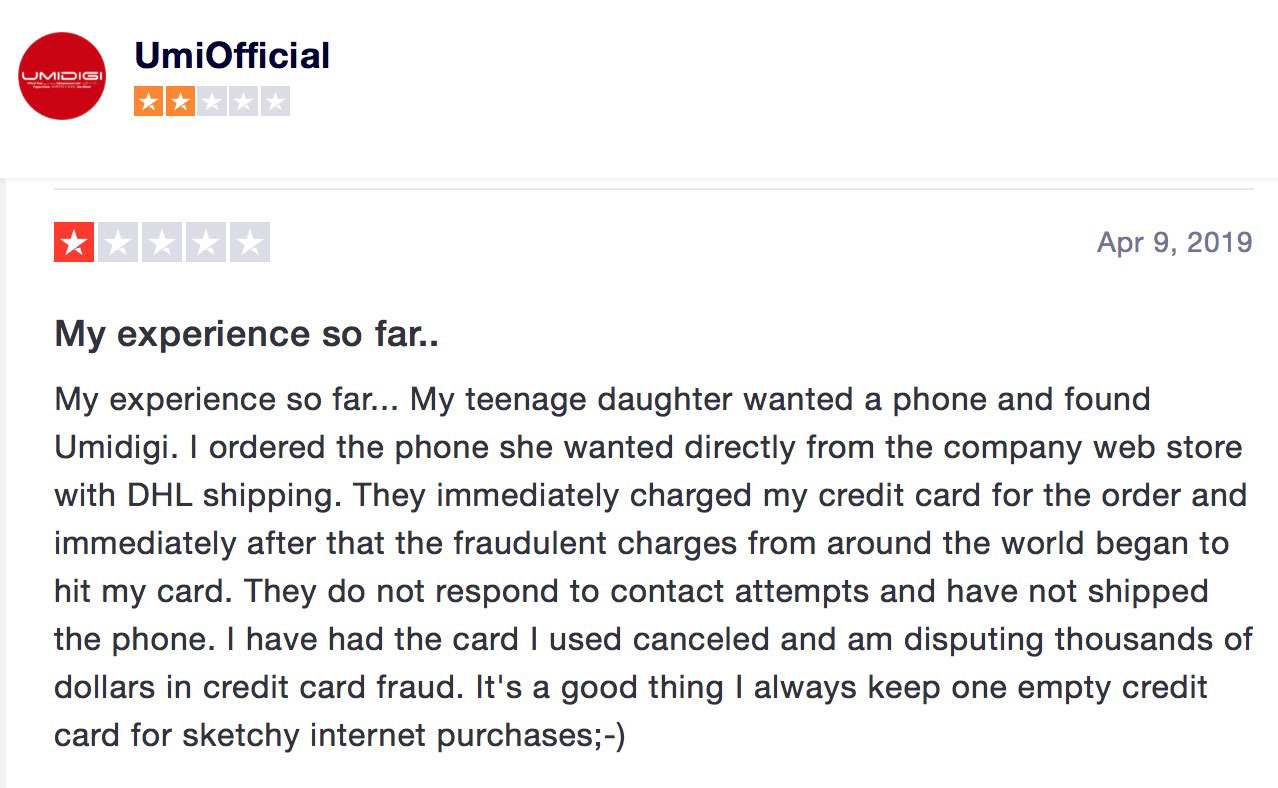The width and height of the screenshot is (1278, 788).
Task: Click the fourth gray star in header rating
Action: 243,101
